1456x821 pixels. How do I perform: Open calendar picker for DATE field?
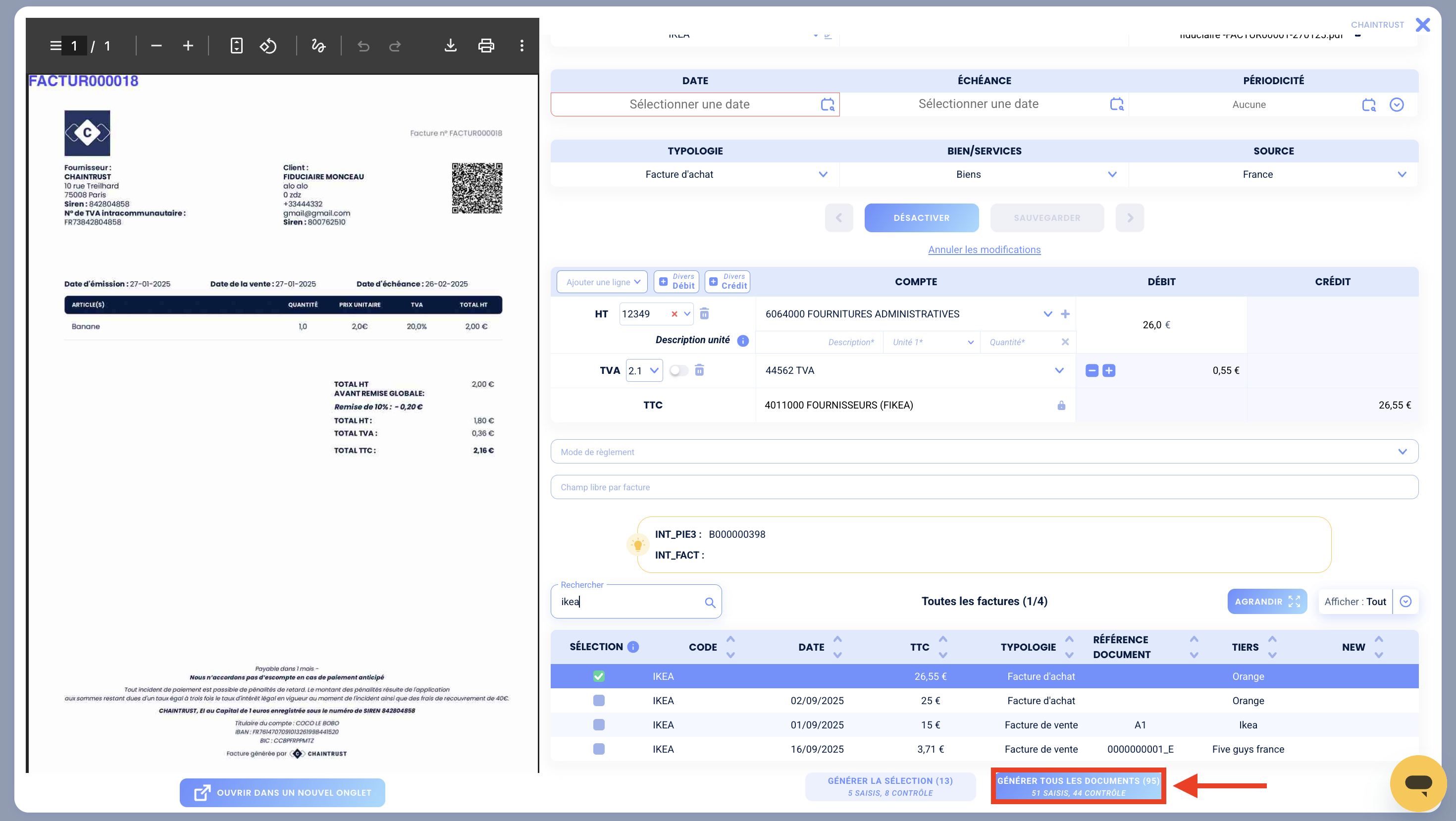[x=828, y=104]
